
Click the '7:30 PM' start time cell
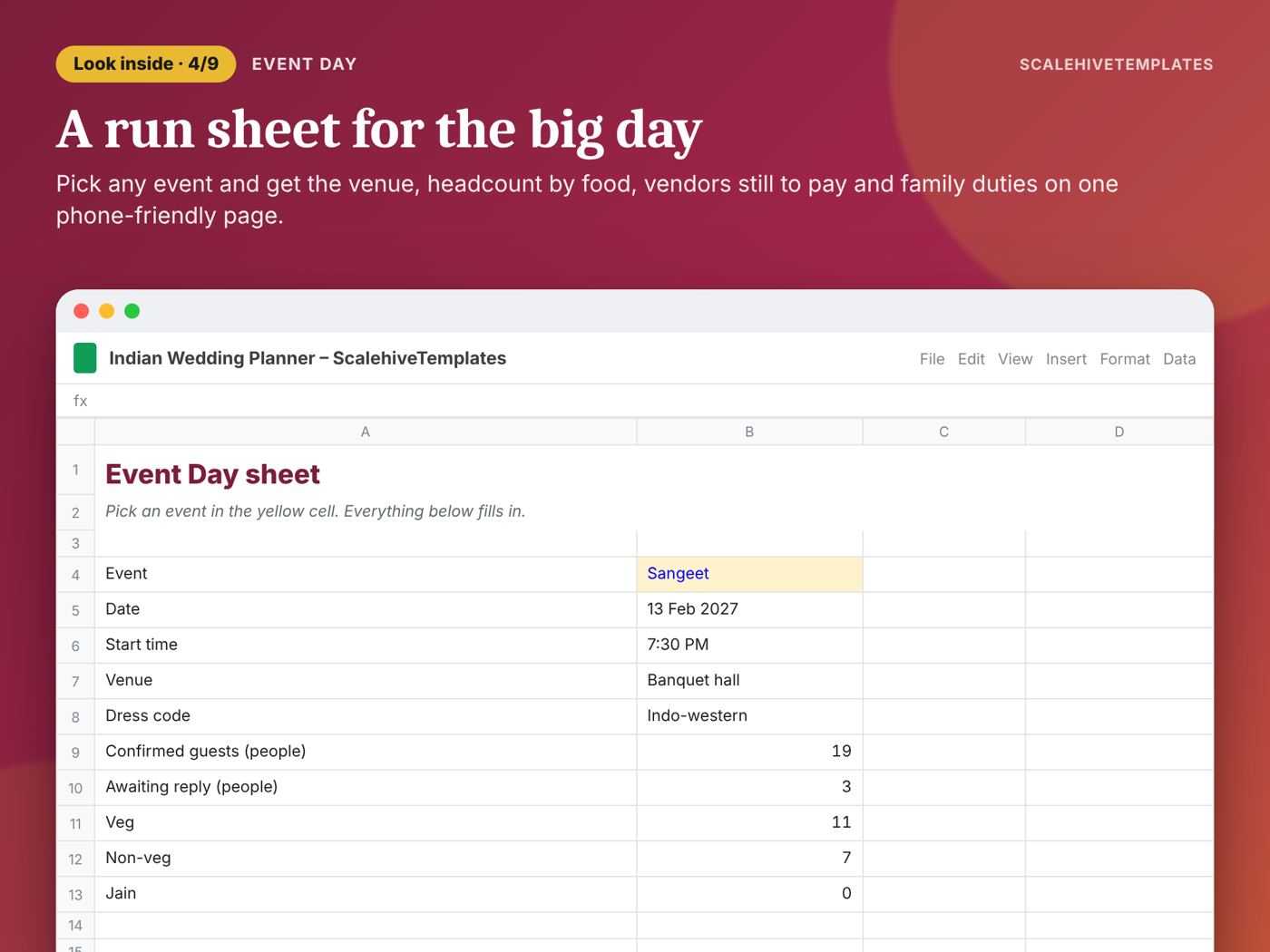point(749,645)
